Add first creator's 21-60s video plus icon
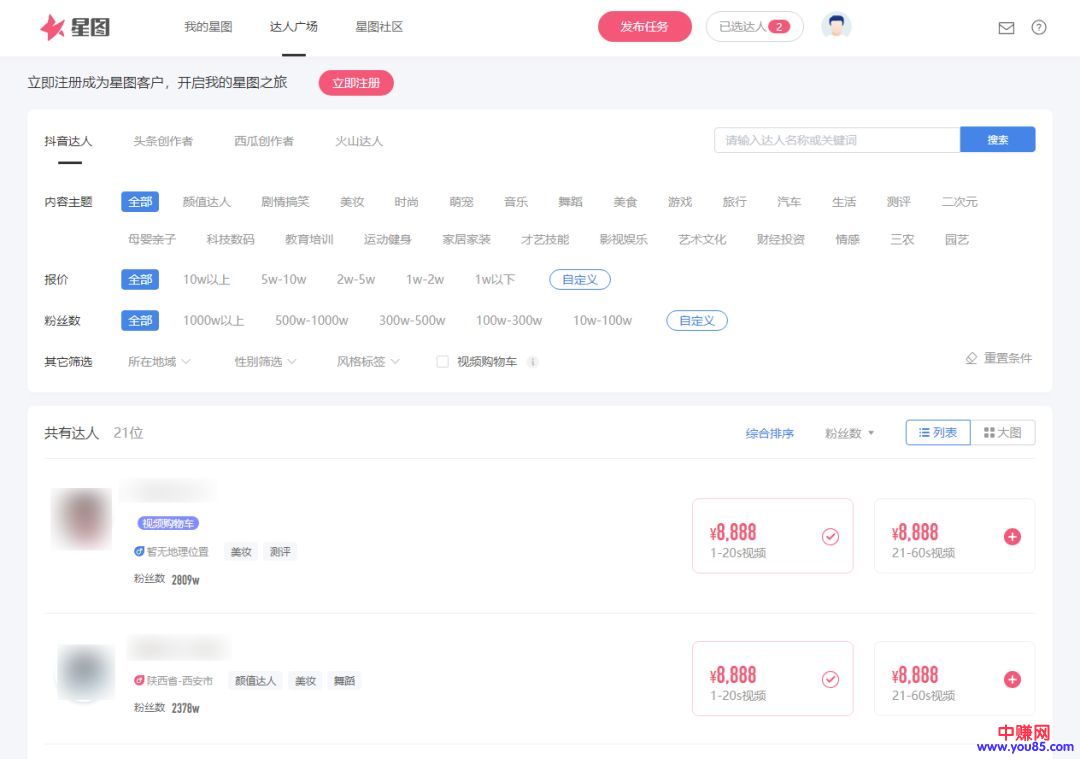1080x759 pixels. click(1012, 537)
